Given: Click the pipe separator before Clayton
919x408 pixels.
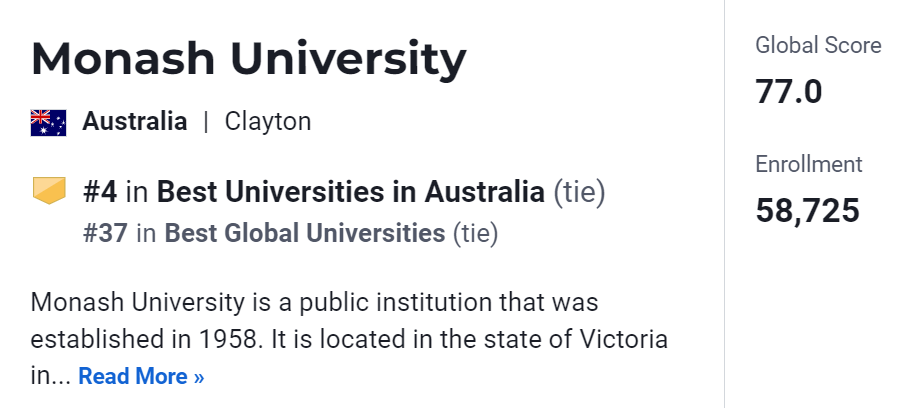Looking at the screenshot, I should (x=206, y=122).
